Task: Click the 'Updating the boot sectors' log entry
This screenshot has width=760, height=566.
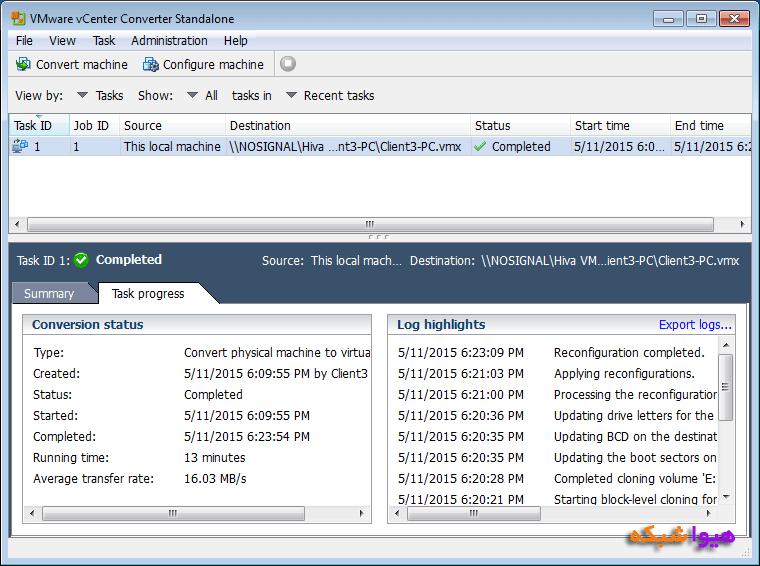Action: click(635, 457)
